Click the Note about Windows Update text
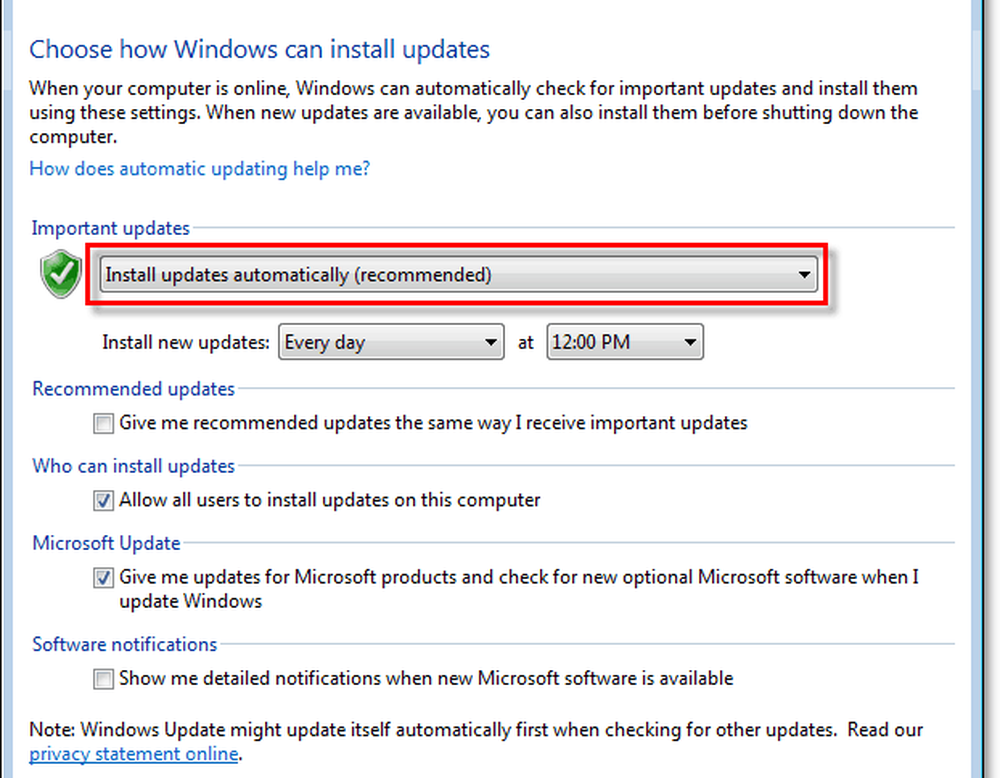 tap(476, 729)
